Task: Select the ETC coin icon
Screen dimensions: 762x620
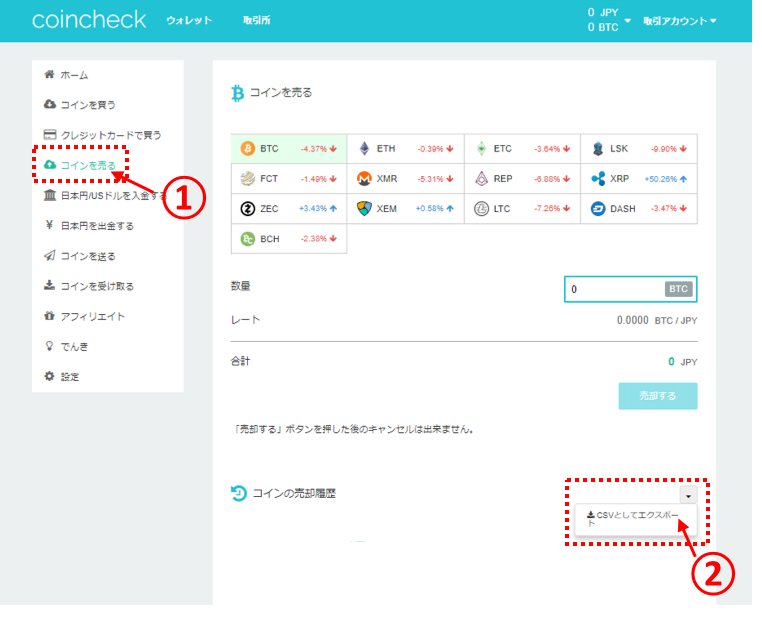Action: [481, 148]
